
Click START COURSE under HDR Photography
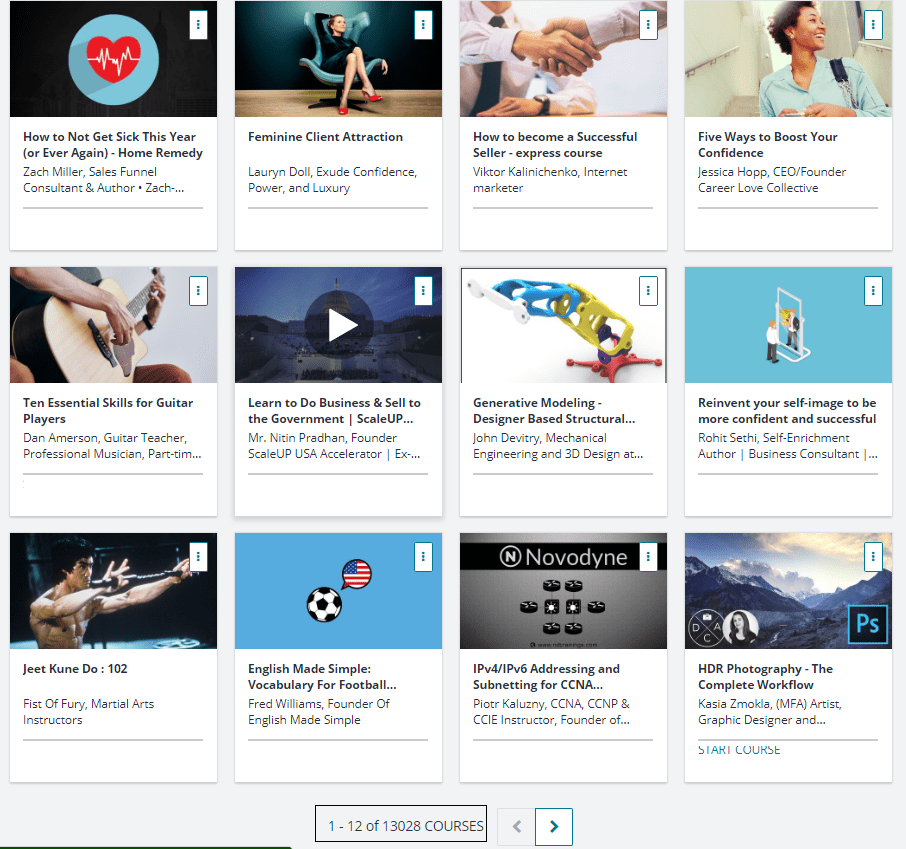[x=739, y=750]
